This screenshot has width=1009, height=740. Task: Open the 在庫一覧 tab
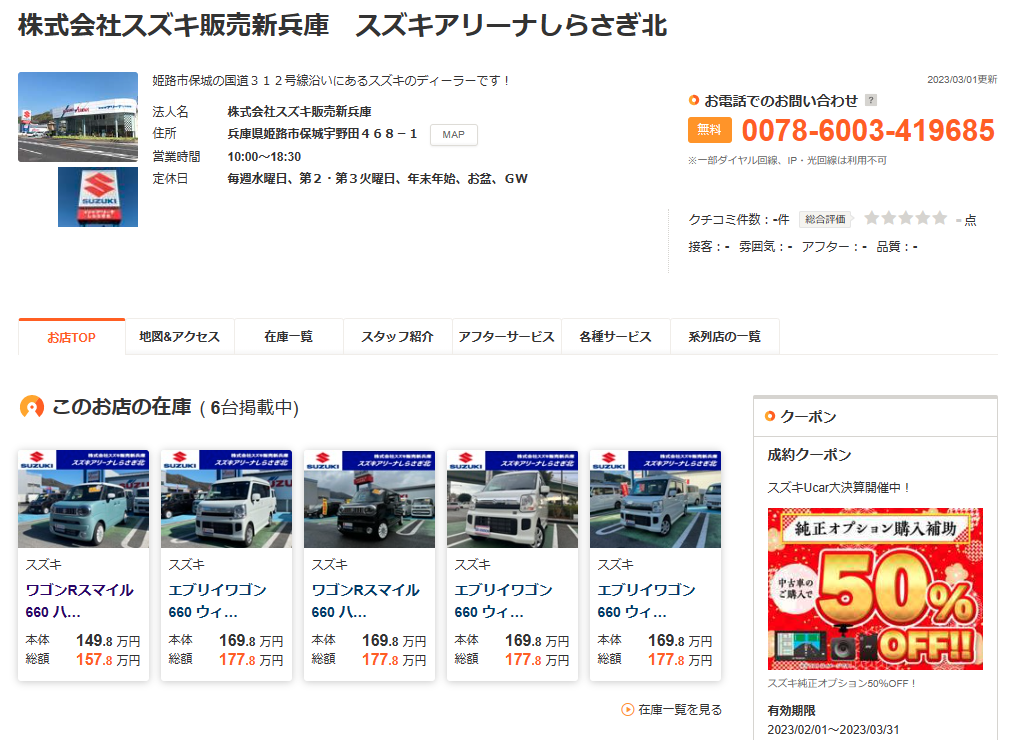coord(288,337)
